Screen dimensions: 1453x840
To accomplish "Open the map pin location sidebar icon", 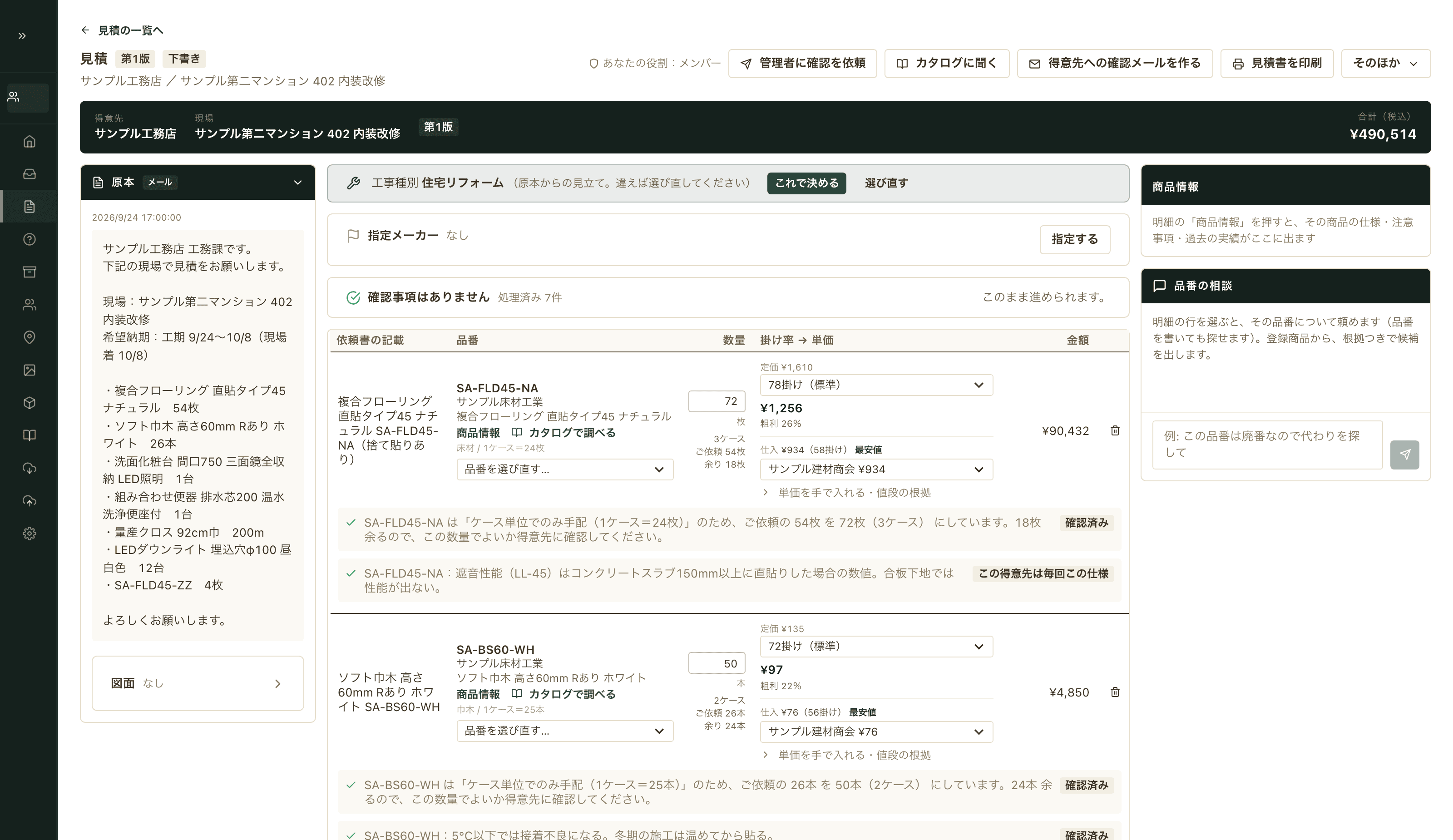I will pyautogui.click(x=30, y=337).
